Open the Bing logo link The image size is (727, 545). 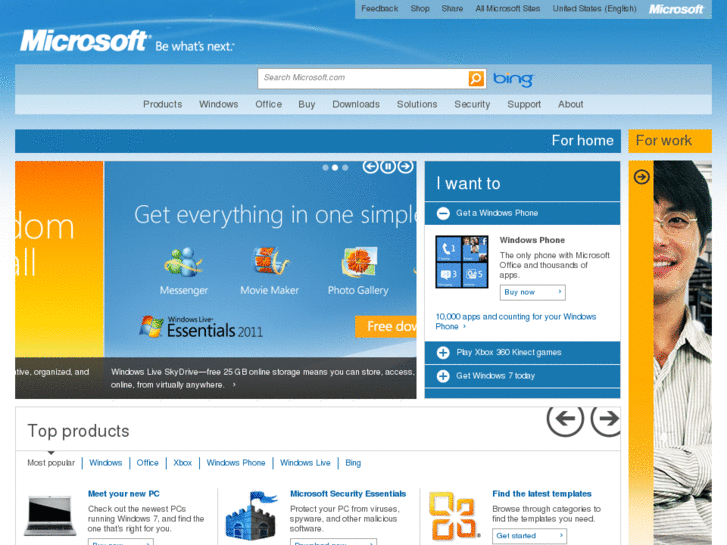click(513, 79)
